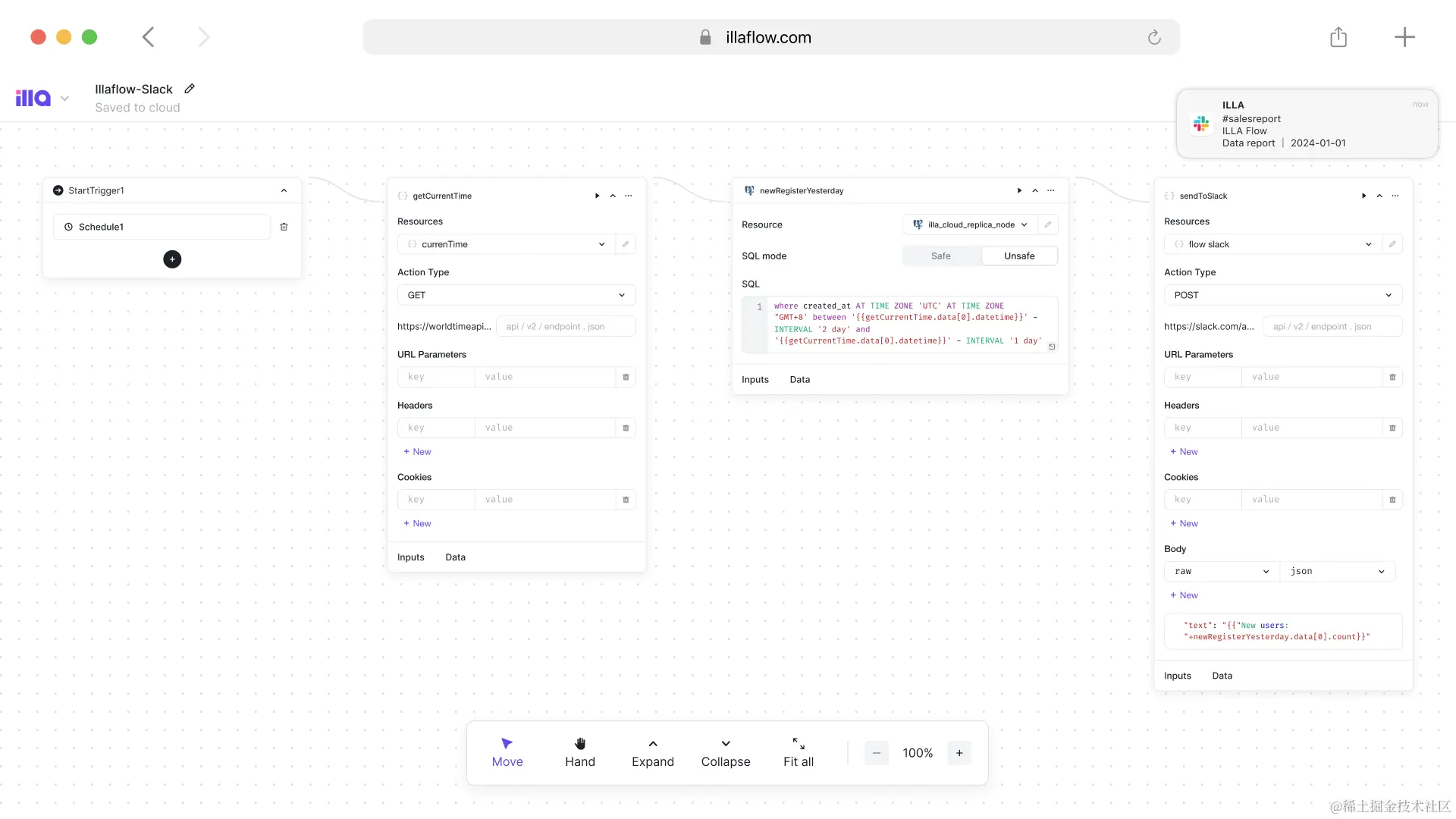Viewport: 1456px width, 819px height.
Task: Open the Inputs tab of sendToSlack
Action: (1178, 675)
